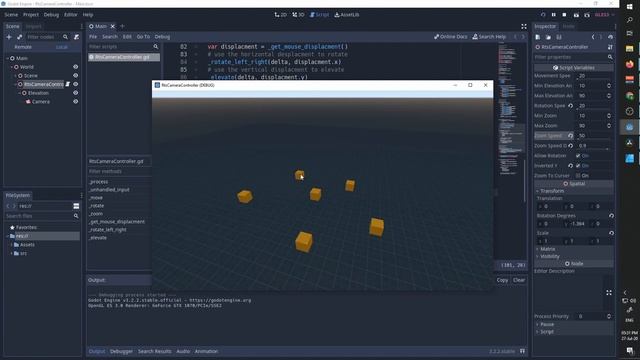This screenshot has height=360, width=640.
Task: Open the Inspector object history icon
Action: point(610,37)
